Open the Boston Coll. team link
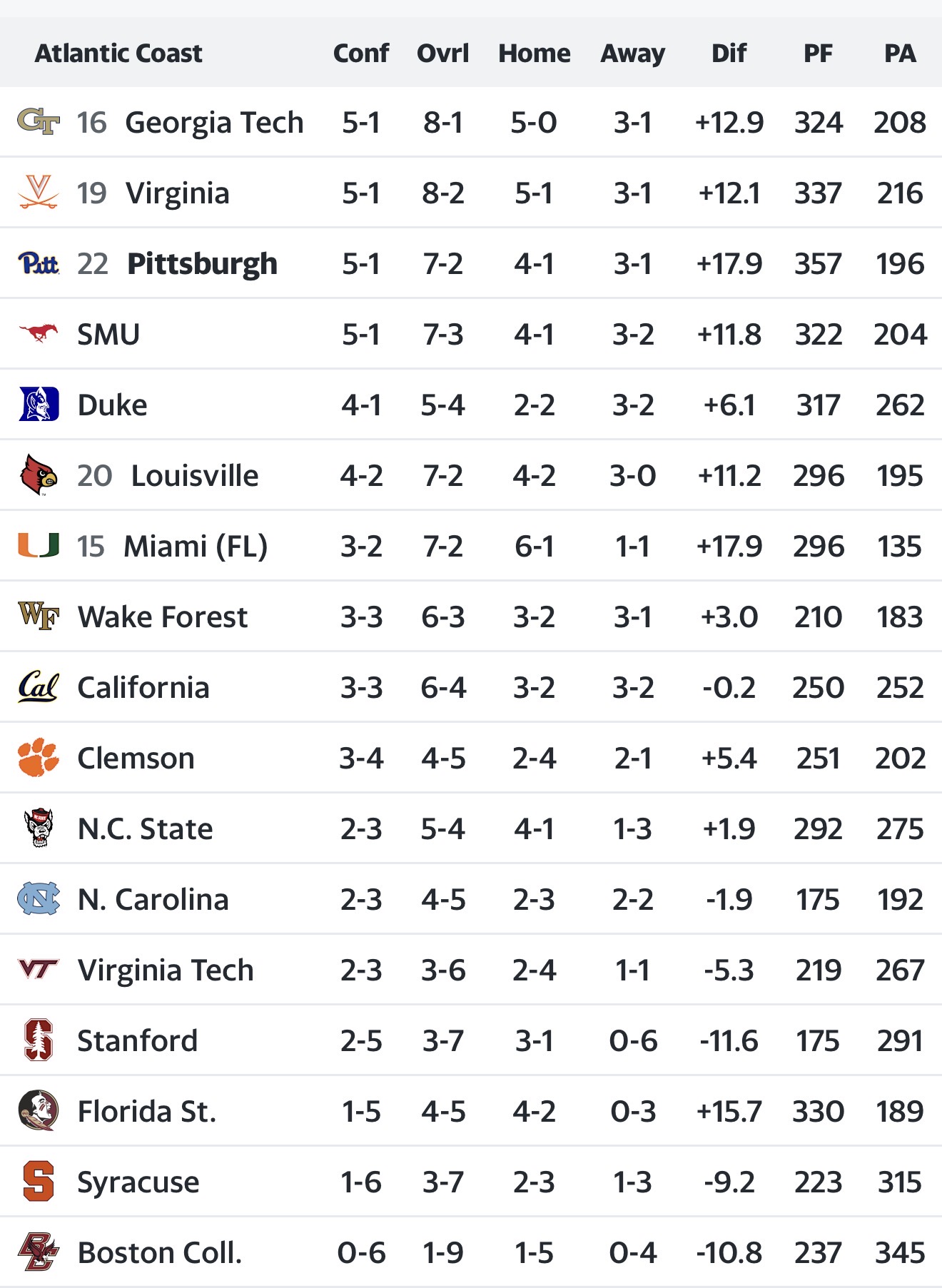Screen dimensions: 942x1288 tap(160, 1253)
